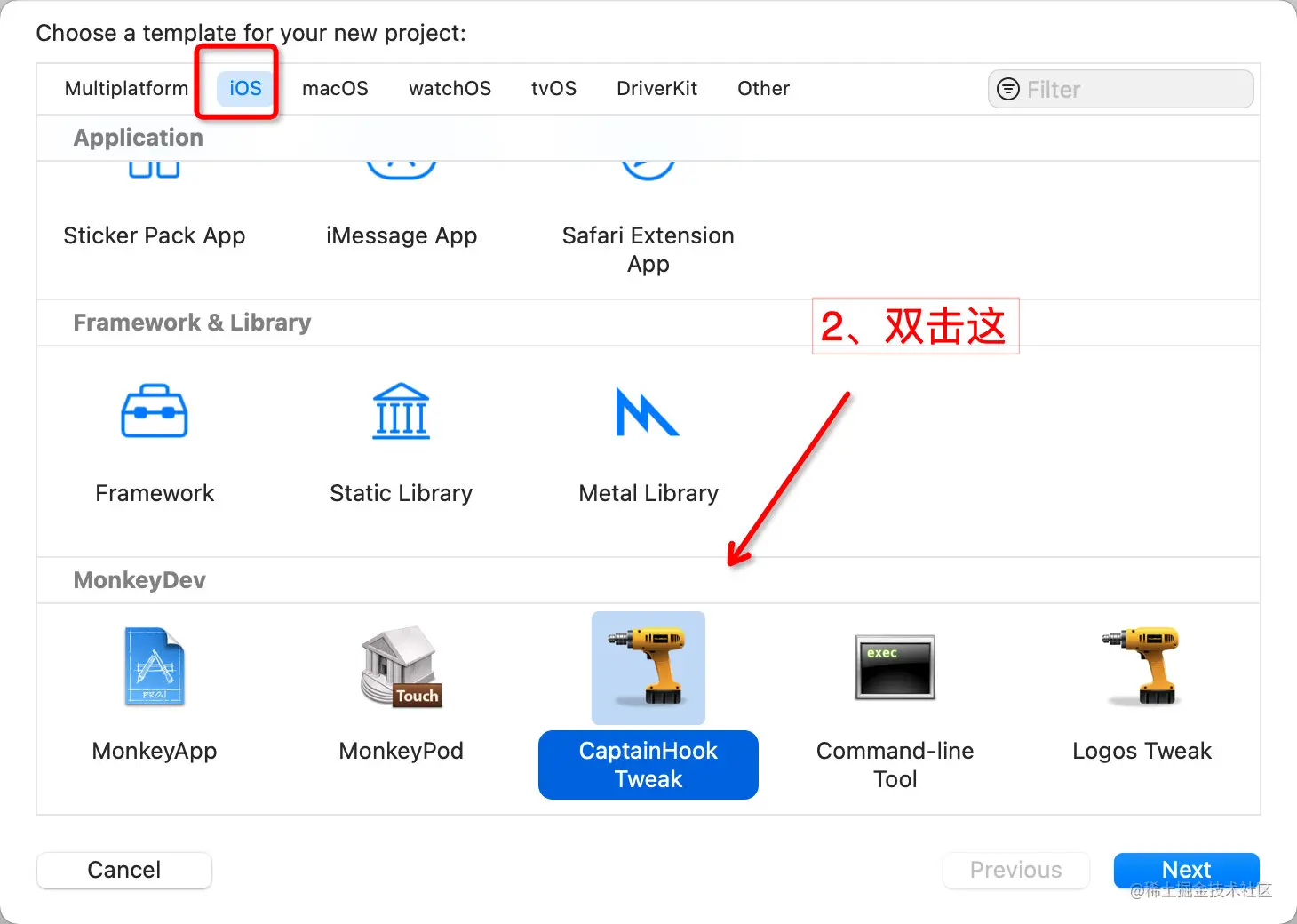
Task: Choose the Command-line Tool label
Action: 895,765
